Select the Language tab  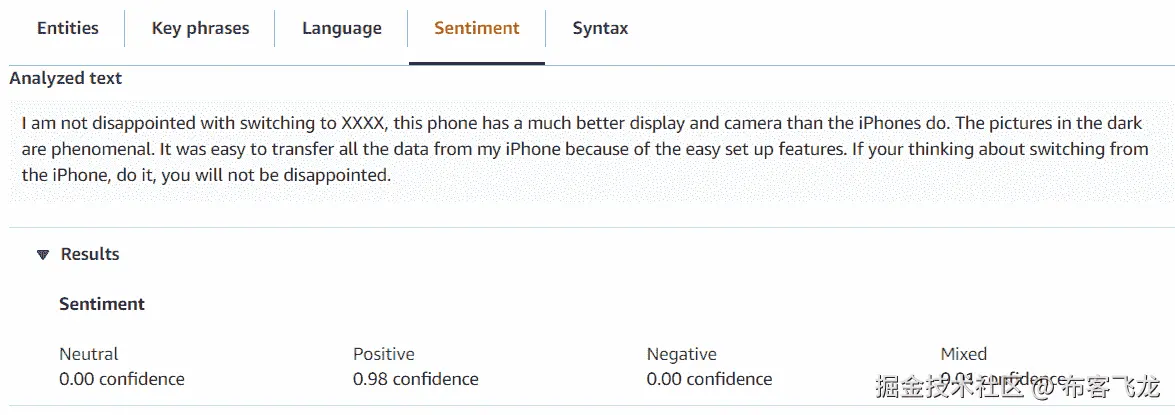point(342,28)
